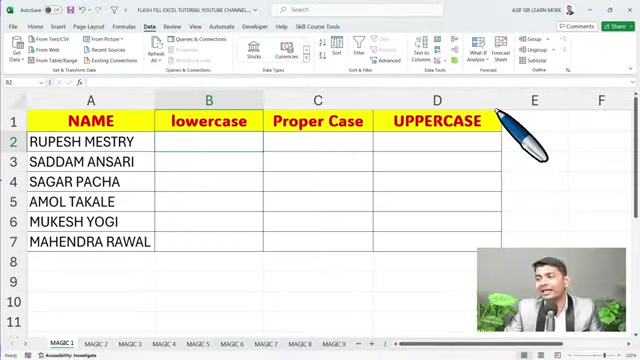Expand the Get Data dropdown

pyautogui.click(x=16, y=49)
